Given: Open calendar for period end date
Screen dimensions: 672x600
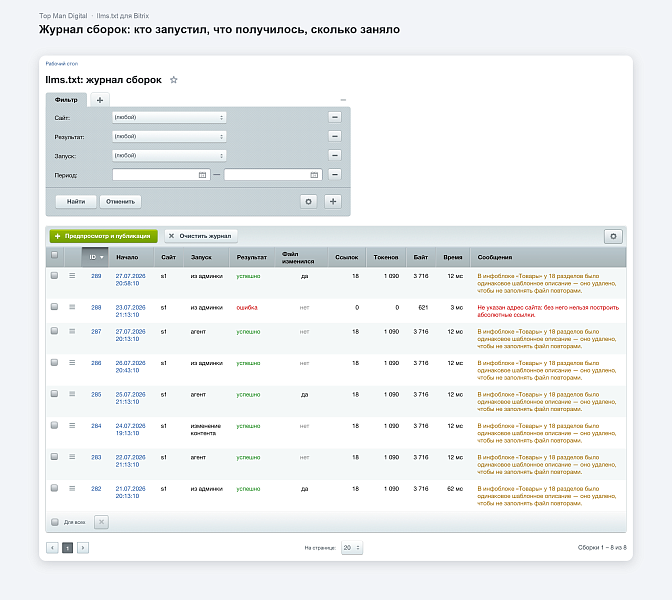Looking at the screenshot, I should coord(314,175).
